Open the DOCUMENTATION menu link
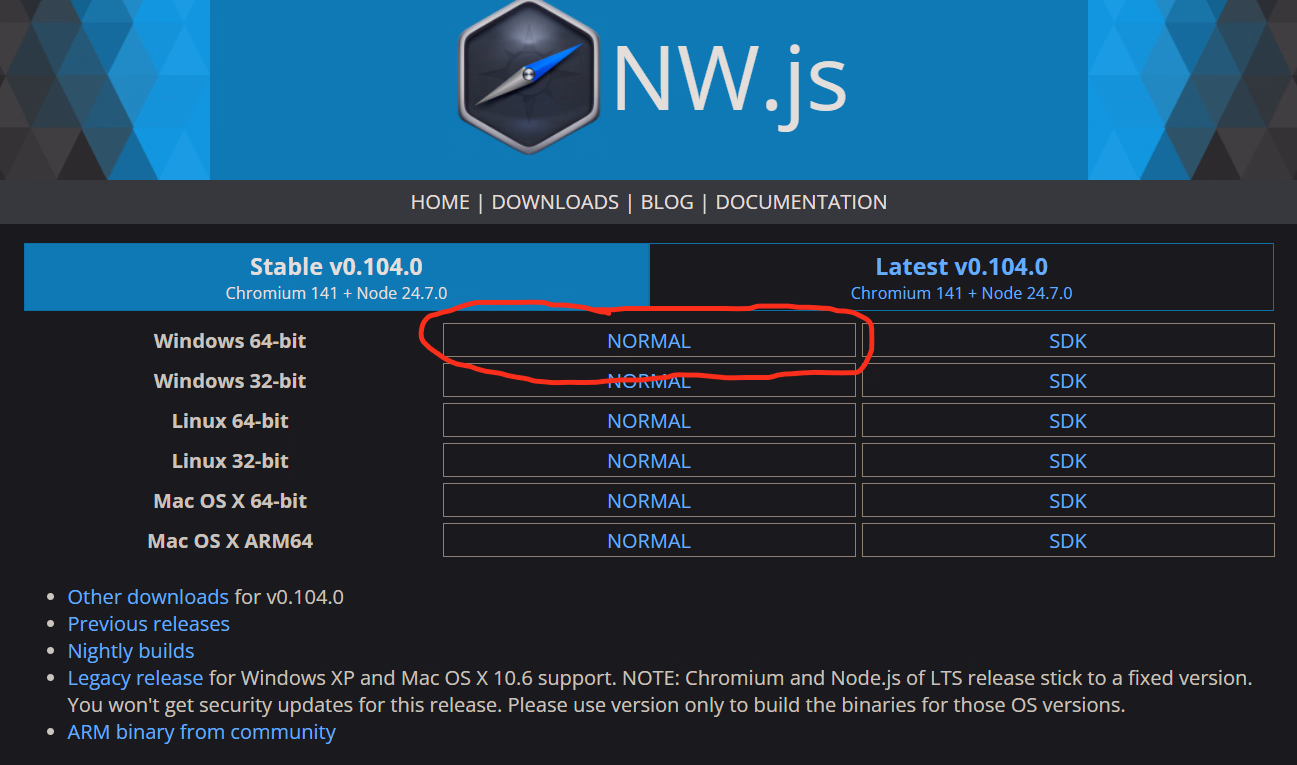Viewport: 1297px width, 765px height. (801, 202)
